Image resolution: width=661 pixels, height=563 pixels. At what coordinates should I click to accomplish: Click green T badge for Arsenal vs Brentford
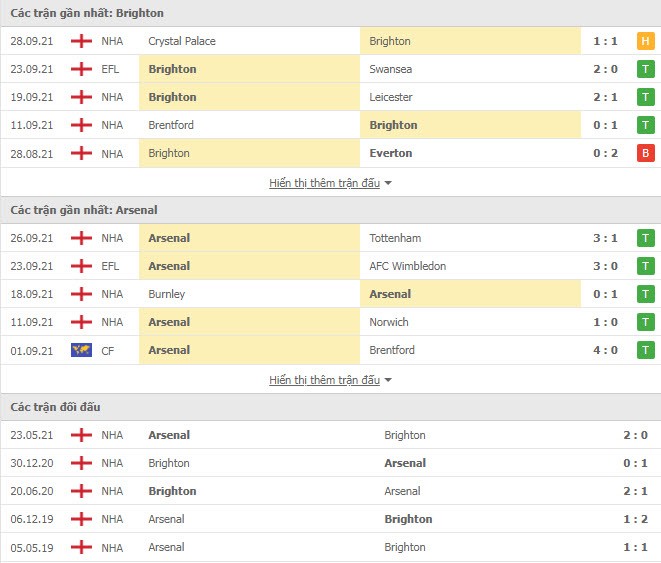pyautogui.click(x=645, y=350)
